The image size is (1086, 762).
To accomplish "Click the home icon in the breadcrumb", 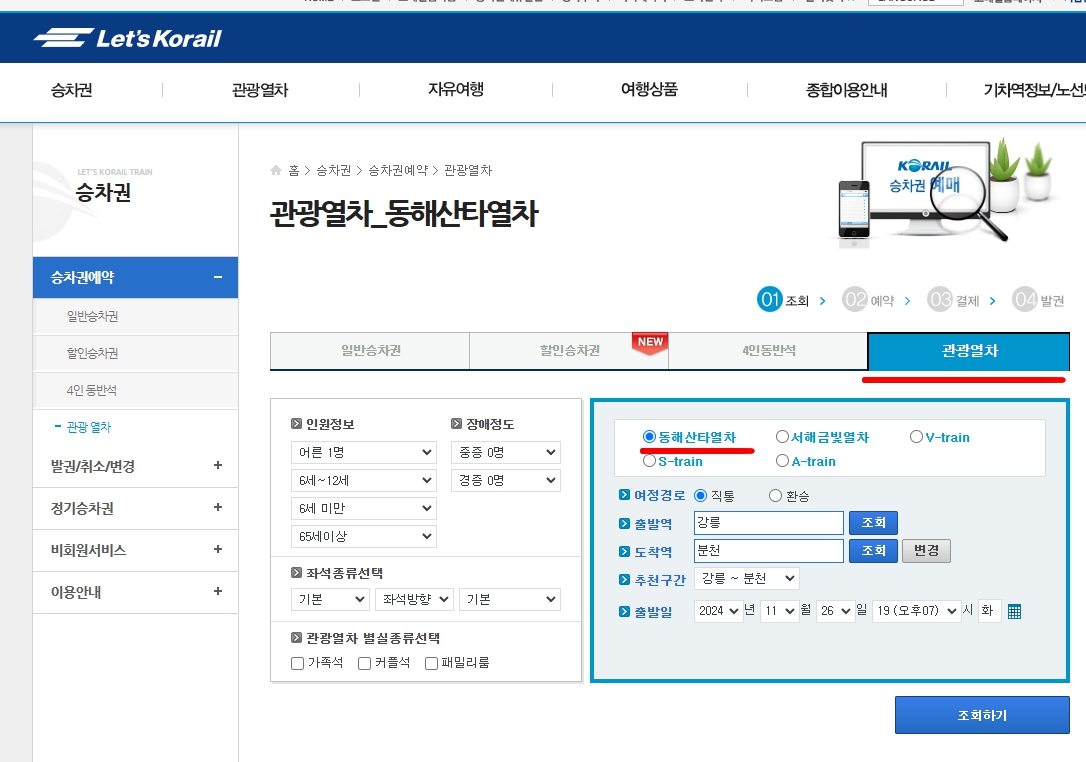I will coord(275,170).
